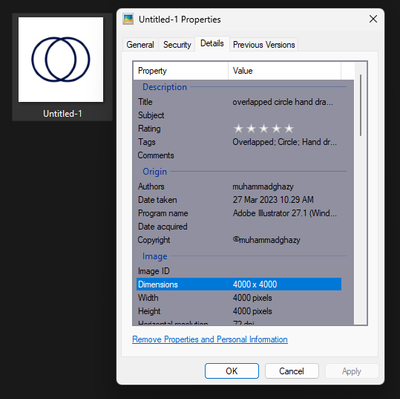400x399 pixels.
Task: Click the Property column header
Action: pos(181,71)
